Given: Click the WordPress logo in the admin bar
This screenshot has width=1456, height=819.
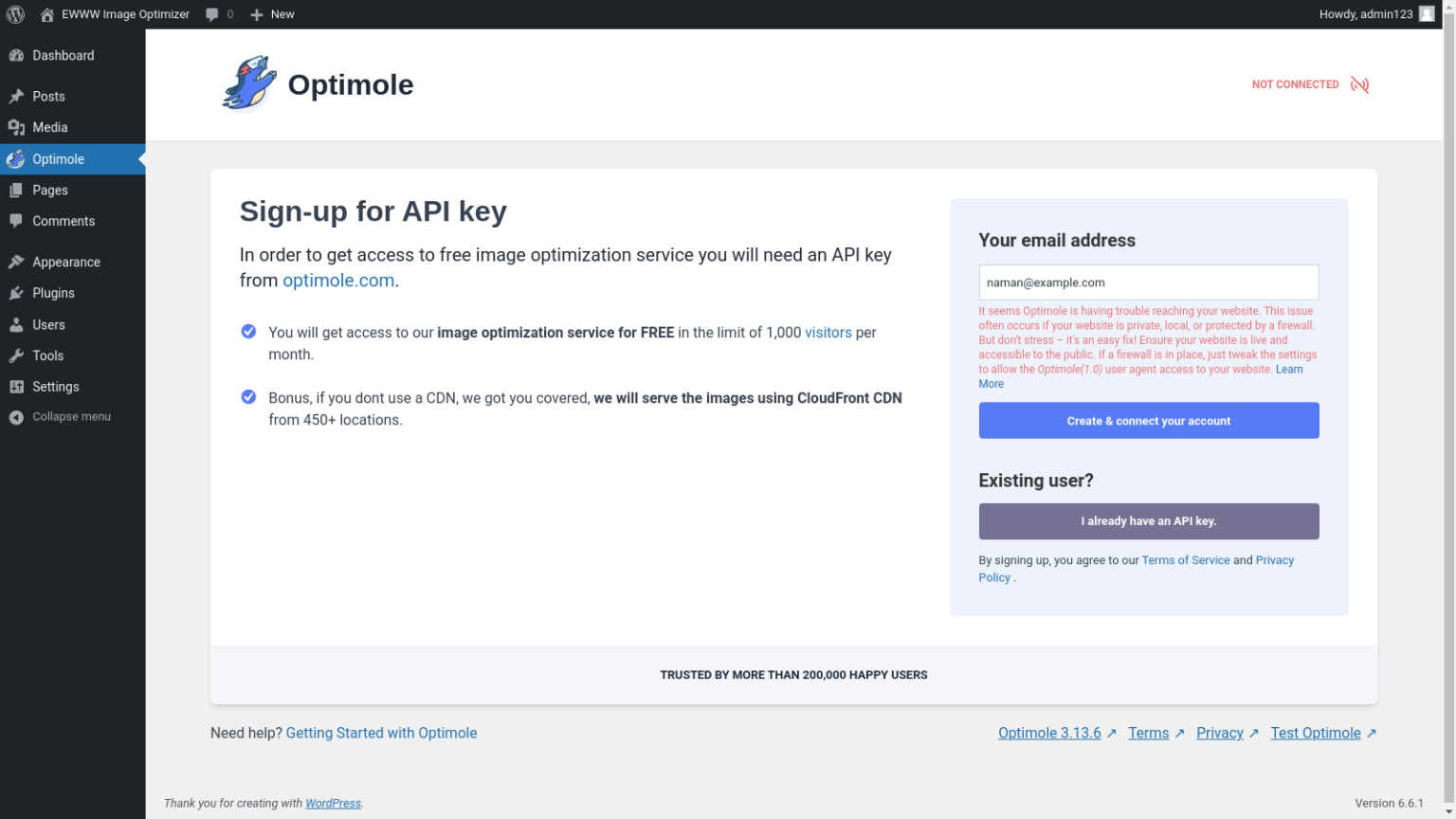Looking at the screenshot, I should click(15, 13).
